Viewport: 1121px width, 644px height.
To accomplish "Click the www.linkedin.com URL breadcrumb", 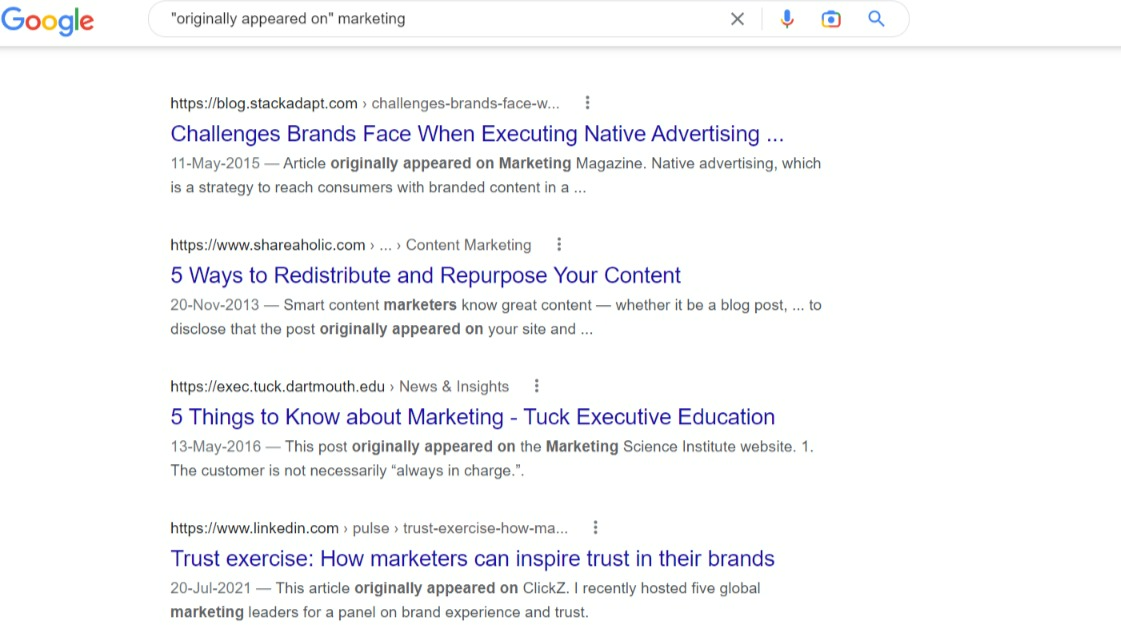I will 254,528.
